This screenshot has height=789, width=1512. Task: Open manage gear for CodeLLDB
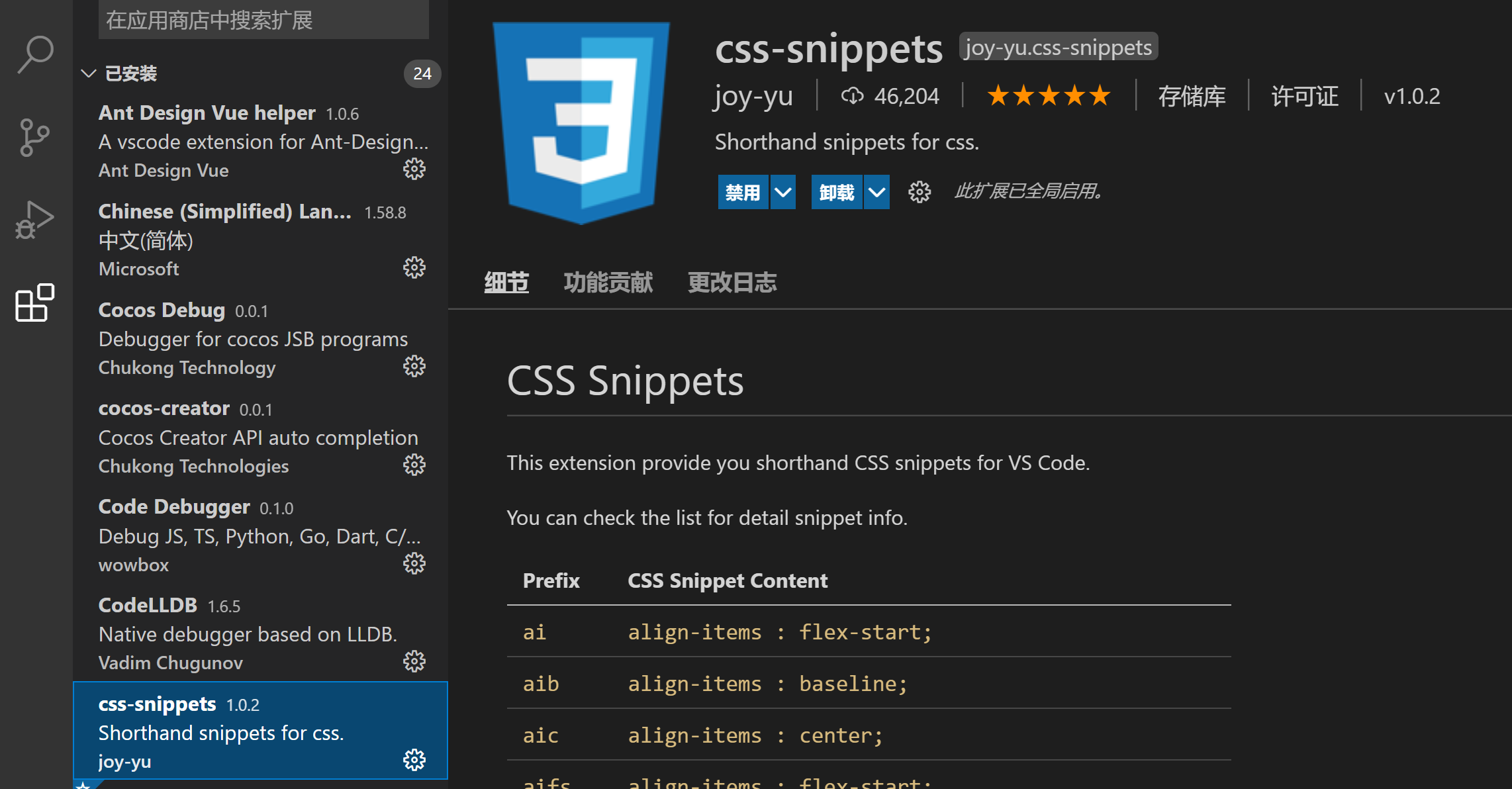[414, 662]
